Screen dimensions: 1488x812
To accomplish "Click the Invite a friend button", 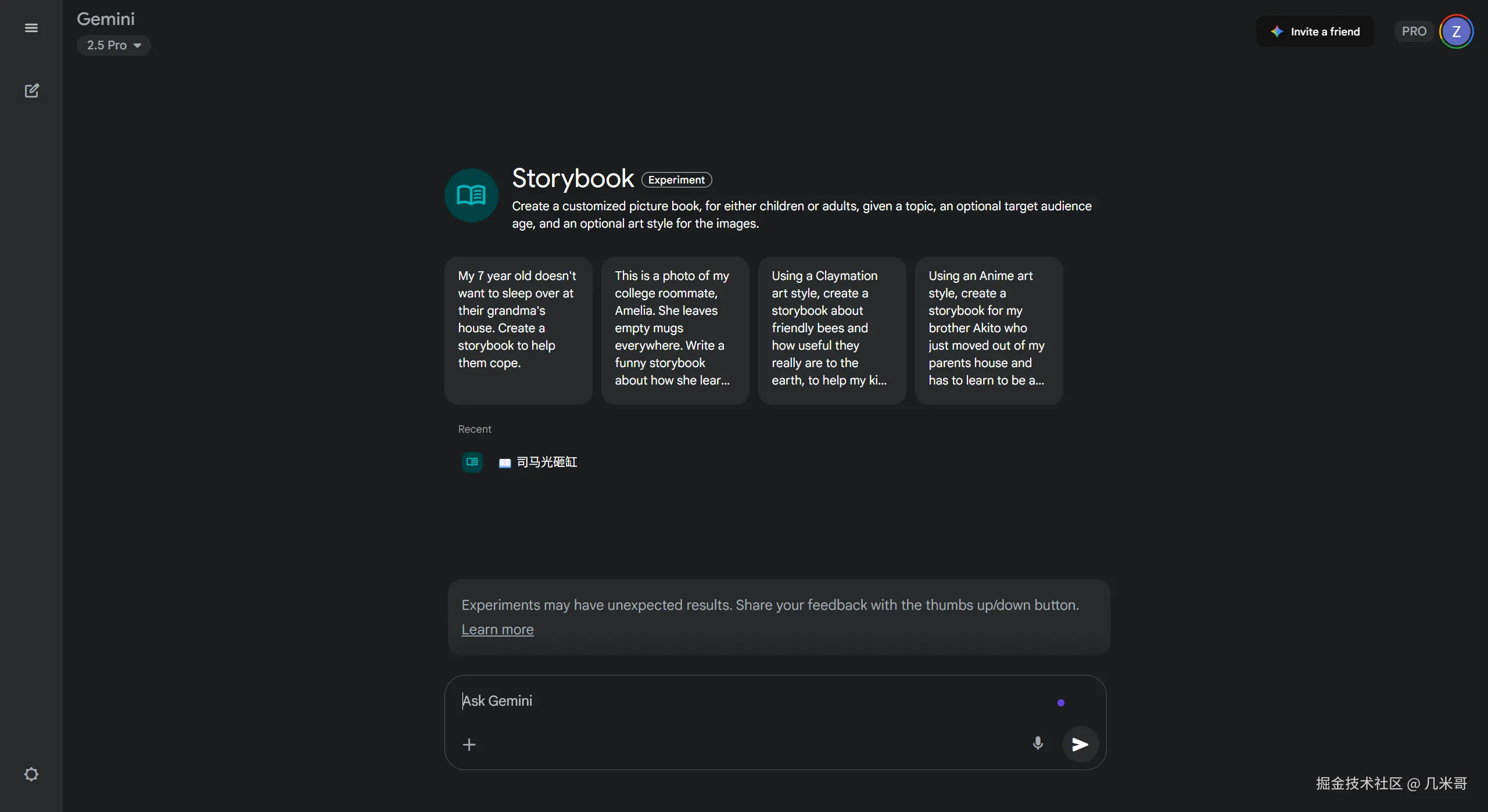I will coord(1314,31).
